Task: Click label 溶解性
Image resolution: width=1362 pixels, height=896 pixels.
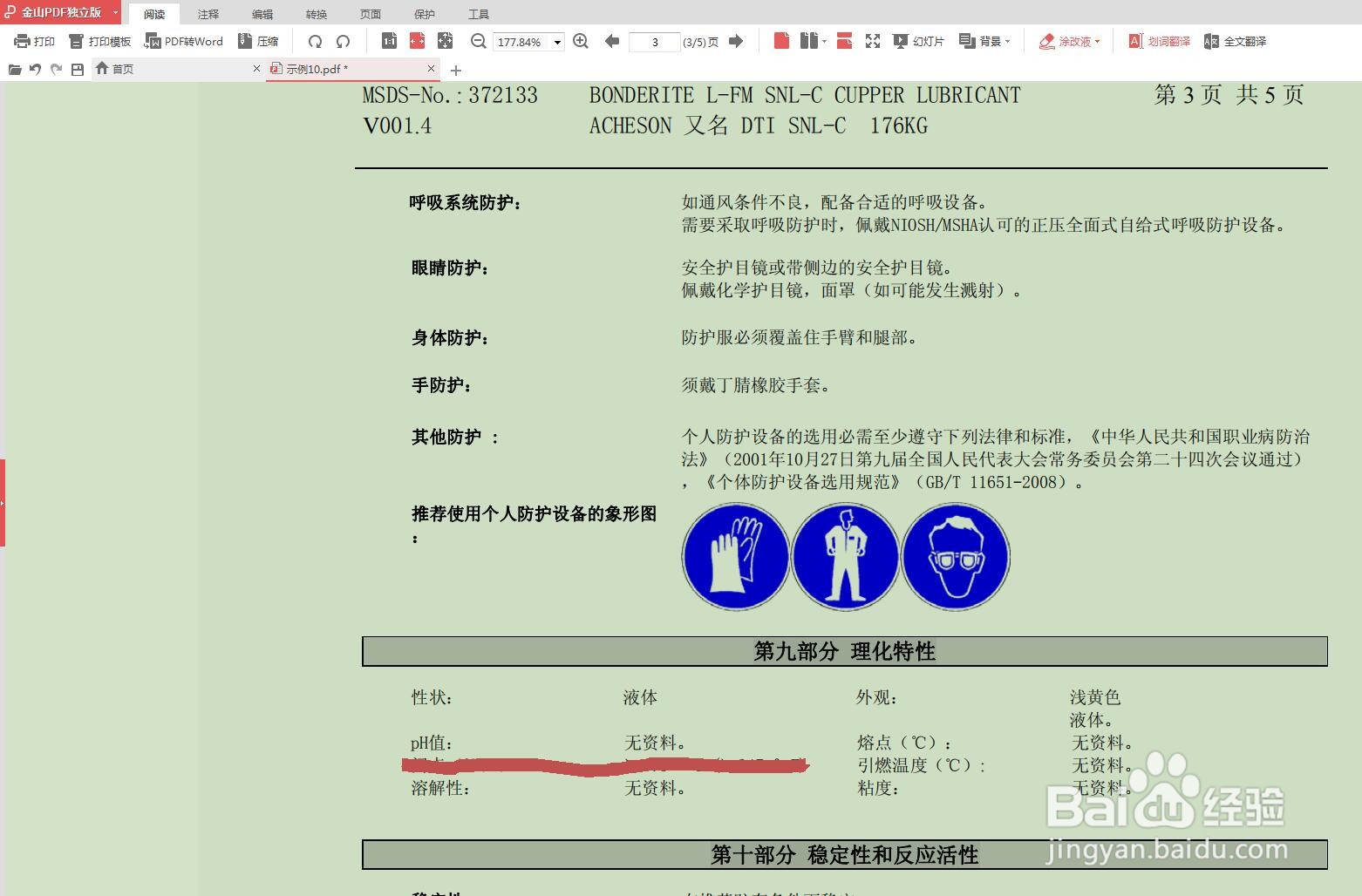Action: coord(440,788)
